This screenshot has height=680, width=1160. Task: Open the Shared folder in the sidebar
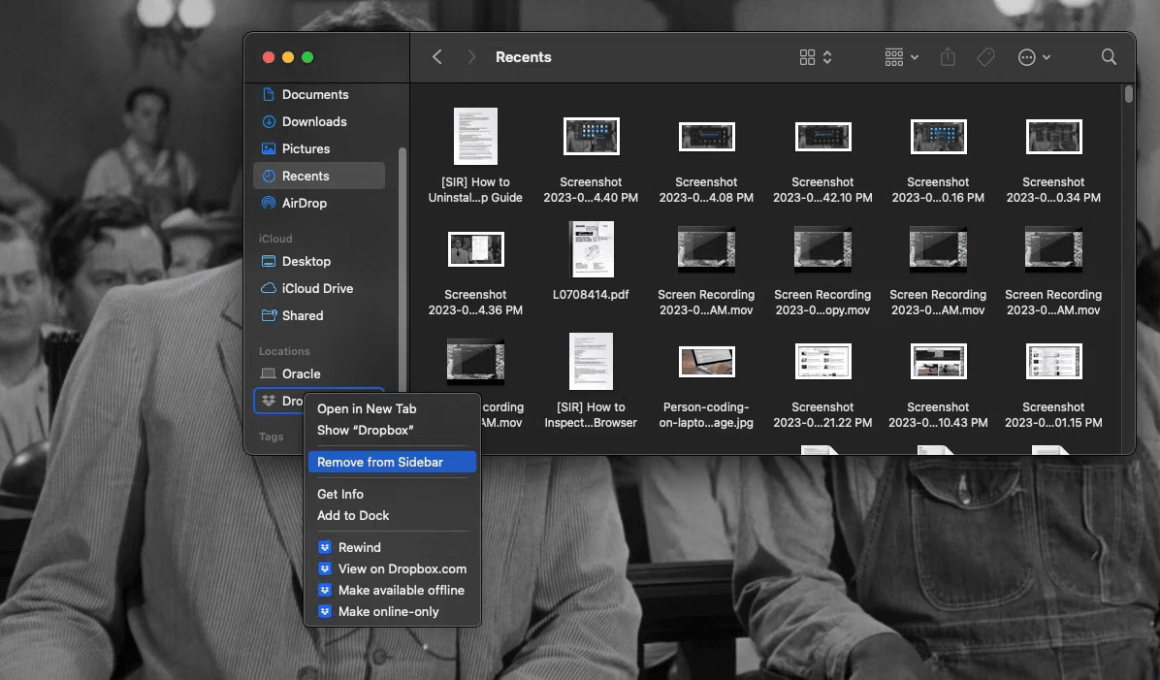coord(319,315)
